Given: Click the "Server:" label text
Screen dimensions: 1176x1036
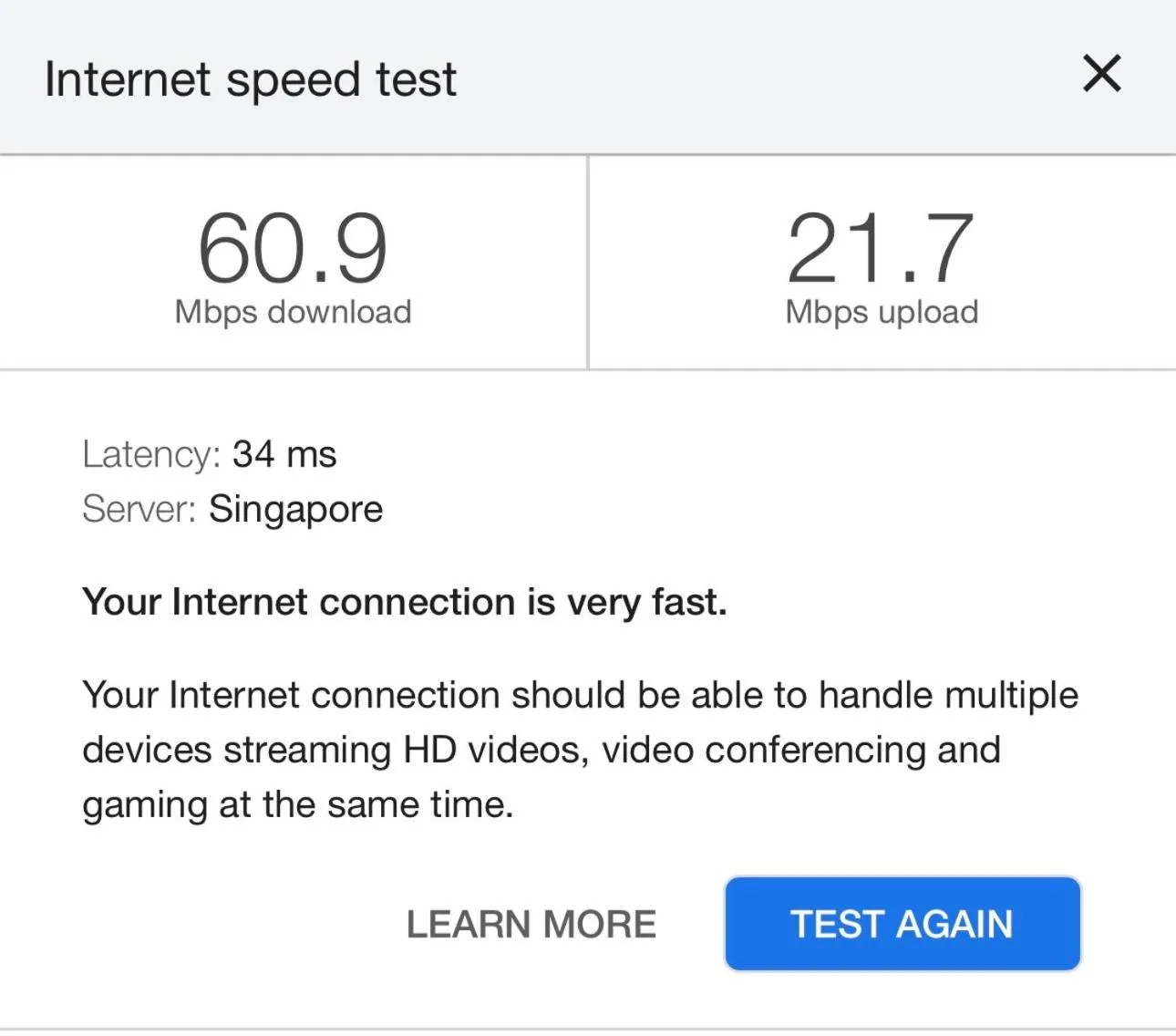Looking at the screenshot, I should point(139,509).
